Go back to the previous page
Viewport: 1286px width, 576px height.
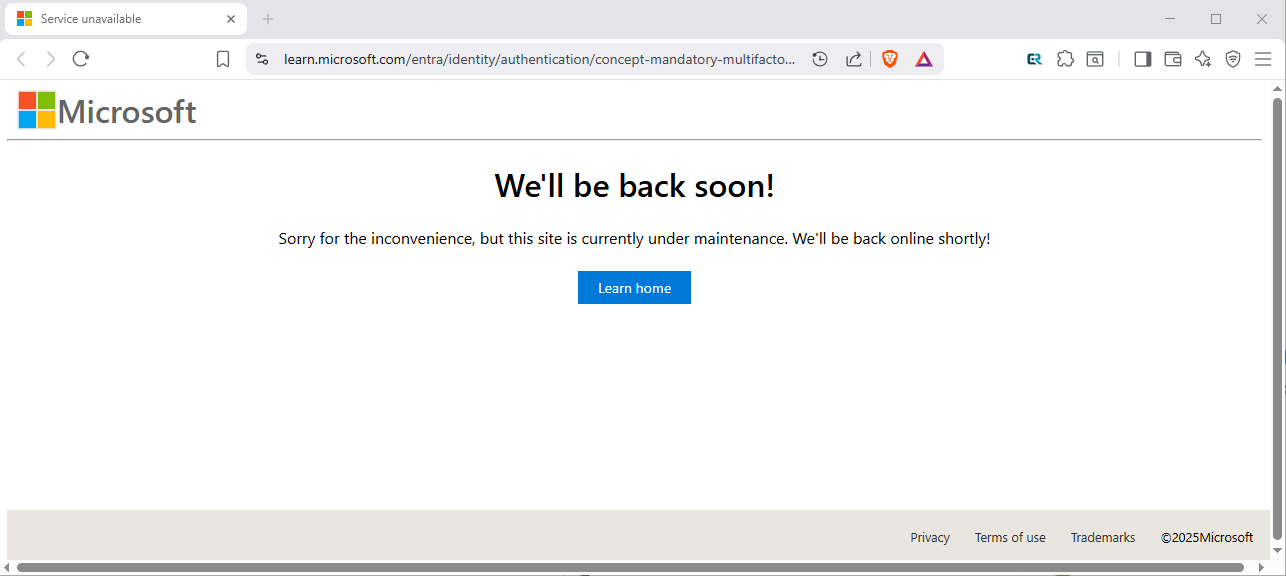click(22, 59)
